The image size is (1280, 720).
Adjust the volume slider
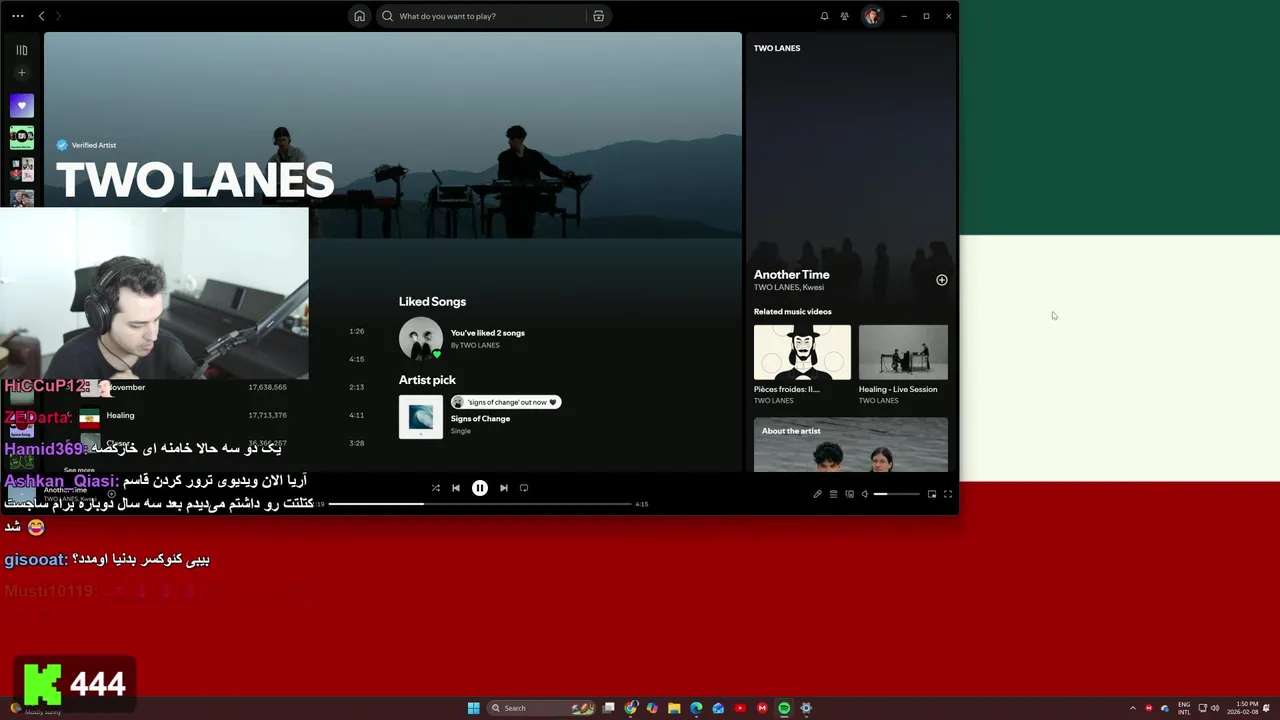(x=896, y=494)
